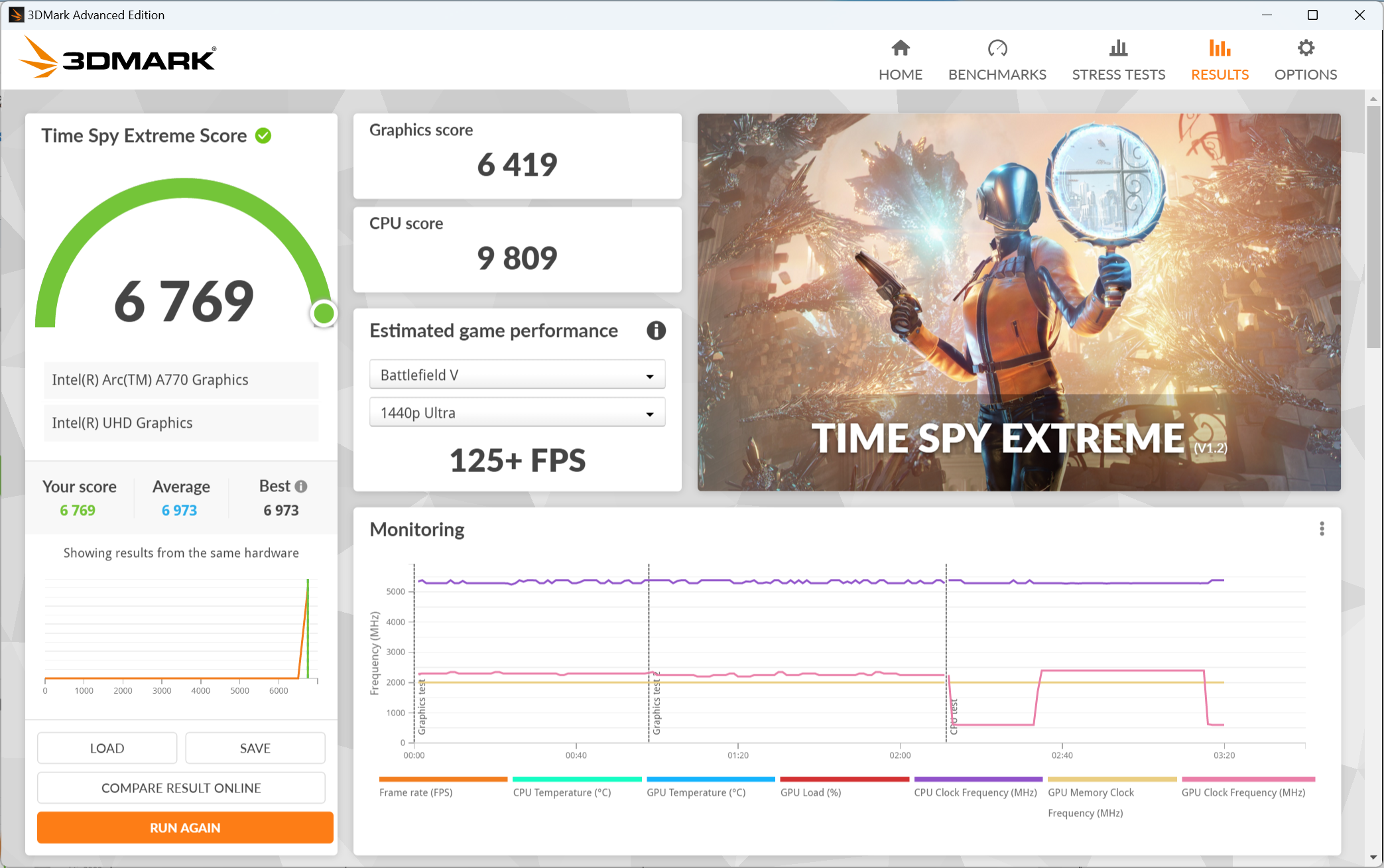The image size is (1384, 868).
Task: Go to Benchmarks gauge icon
Action: click(997, 48)
